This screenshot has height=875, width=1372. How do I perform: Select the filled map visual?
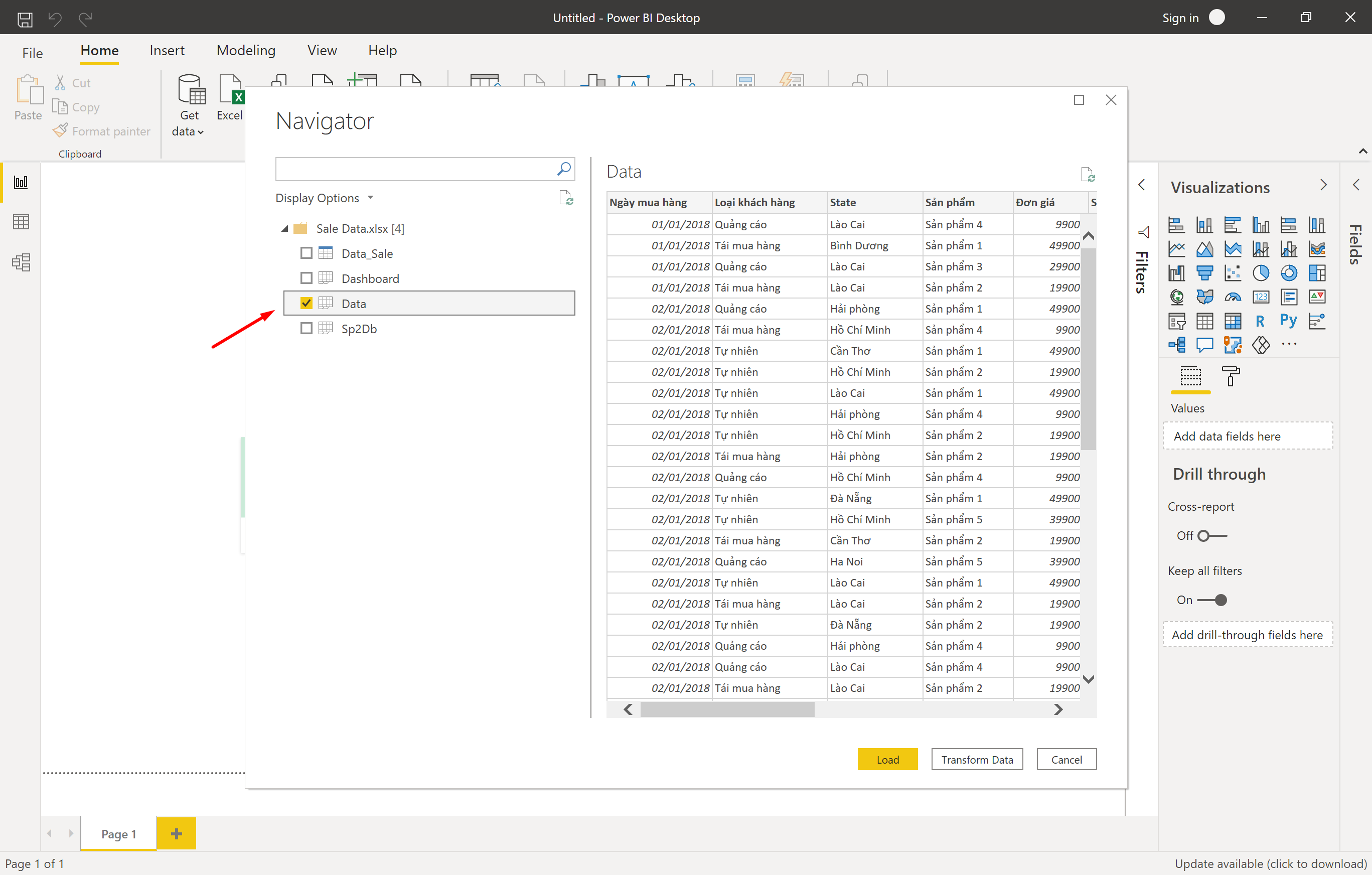click(x=1204, y=297)
